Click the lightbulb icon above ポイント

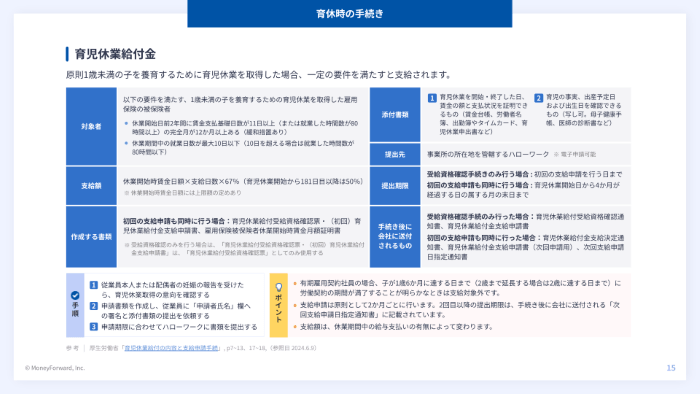pyautogui.click(x=279, y=287)
